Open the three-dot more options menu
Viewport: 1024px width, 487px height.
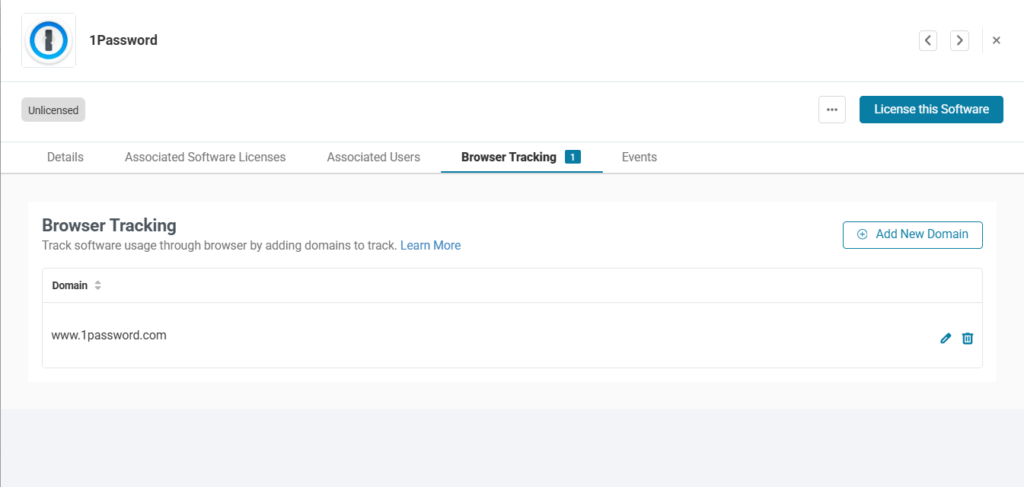(x=832, y=110)
